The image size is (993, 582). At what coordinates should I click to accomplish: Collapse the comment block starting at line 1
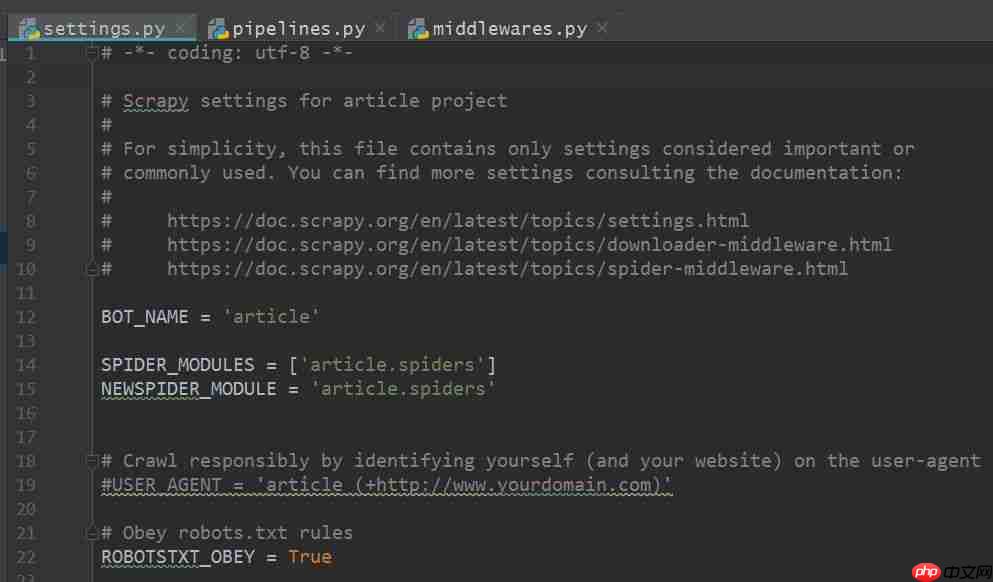pos(92,53)
